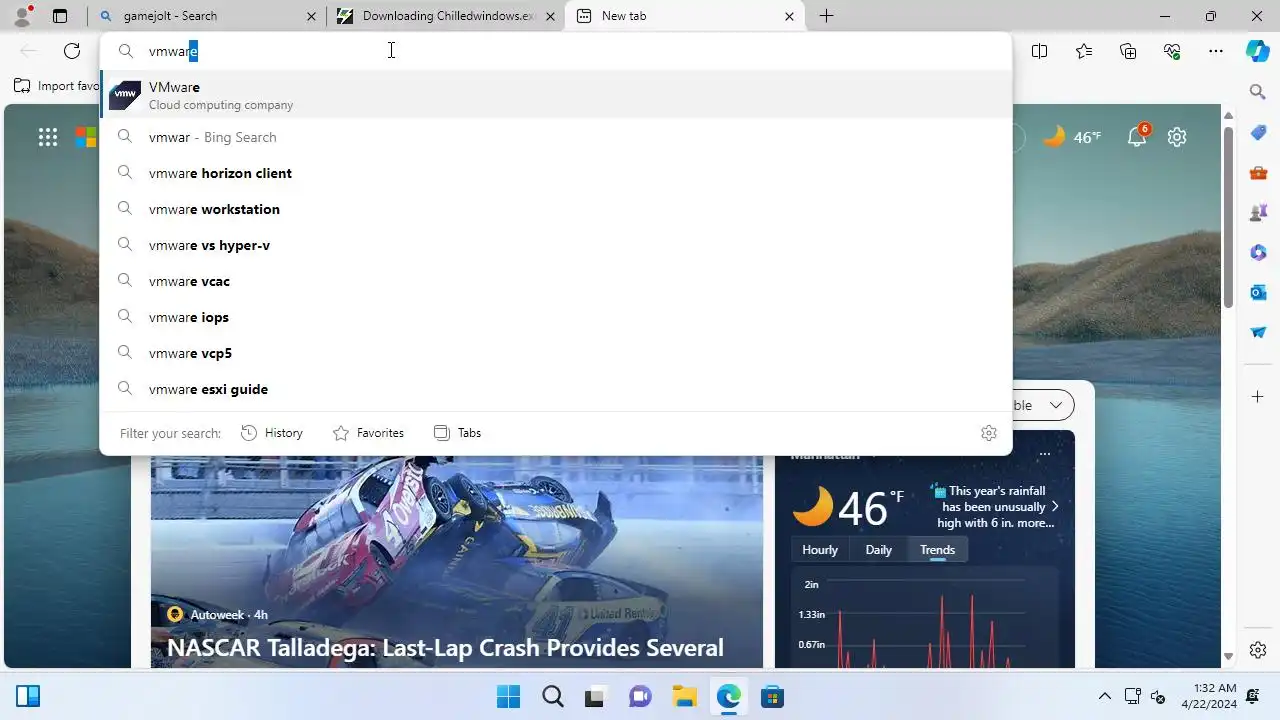Choose vmwar - Bing Search suggestion
1280x720 pixels.
tap(556, 137)
